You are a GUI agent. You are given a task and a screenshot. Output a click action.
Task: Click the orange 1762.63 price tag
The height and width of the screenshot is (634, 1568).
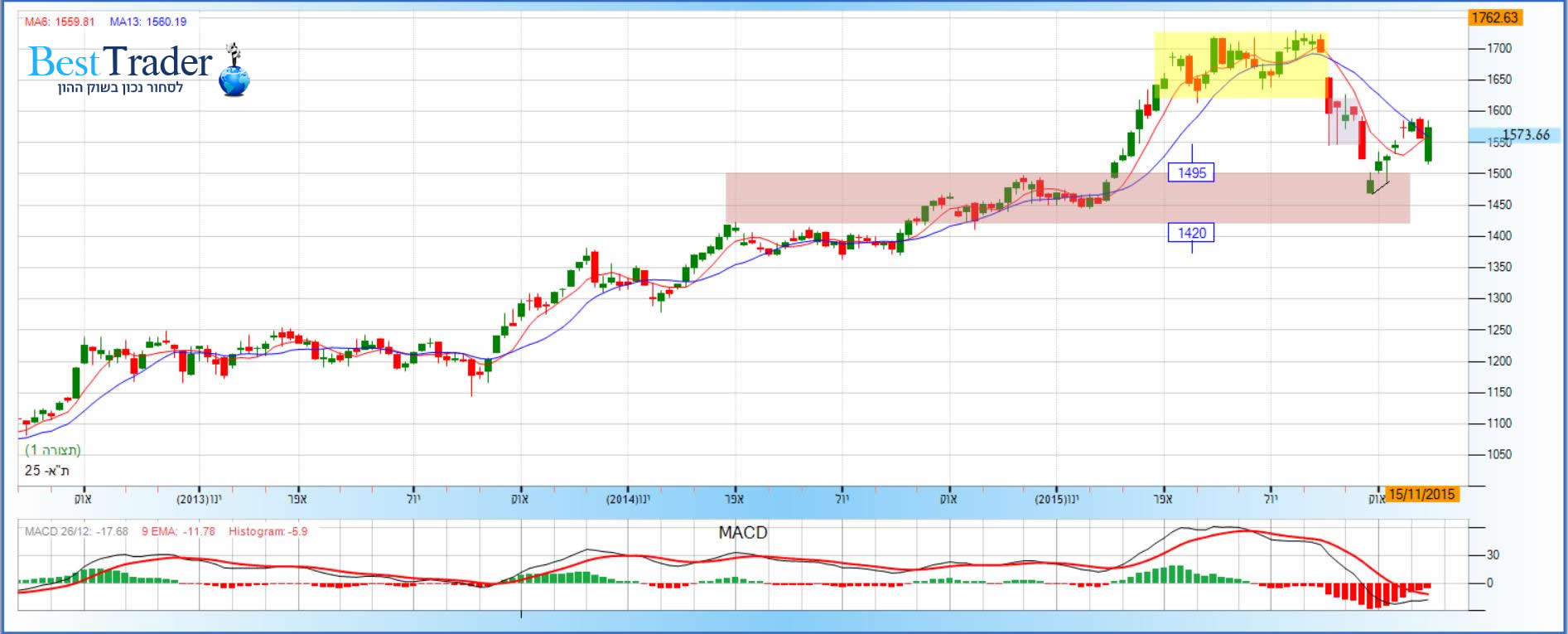(x=1494, y=17)
